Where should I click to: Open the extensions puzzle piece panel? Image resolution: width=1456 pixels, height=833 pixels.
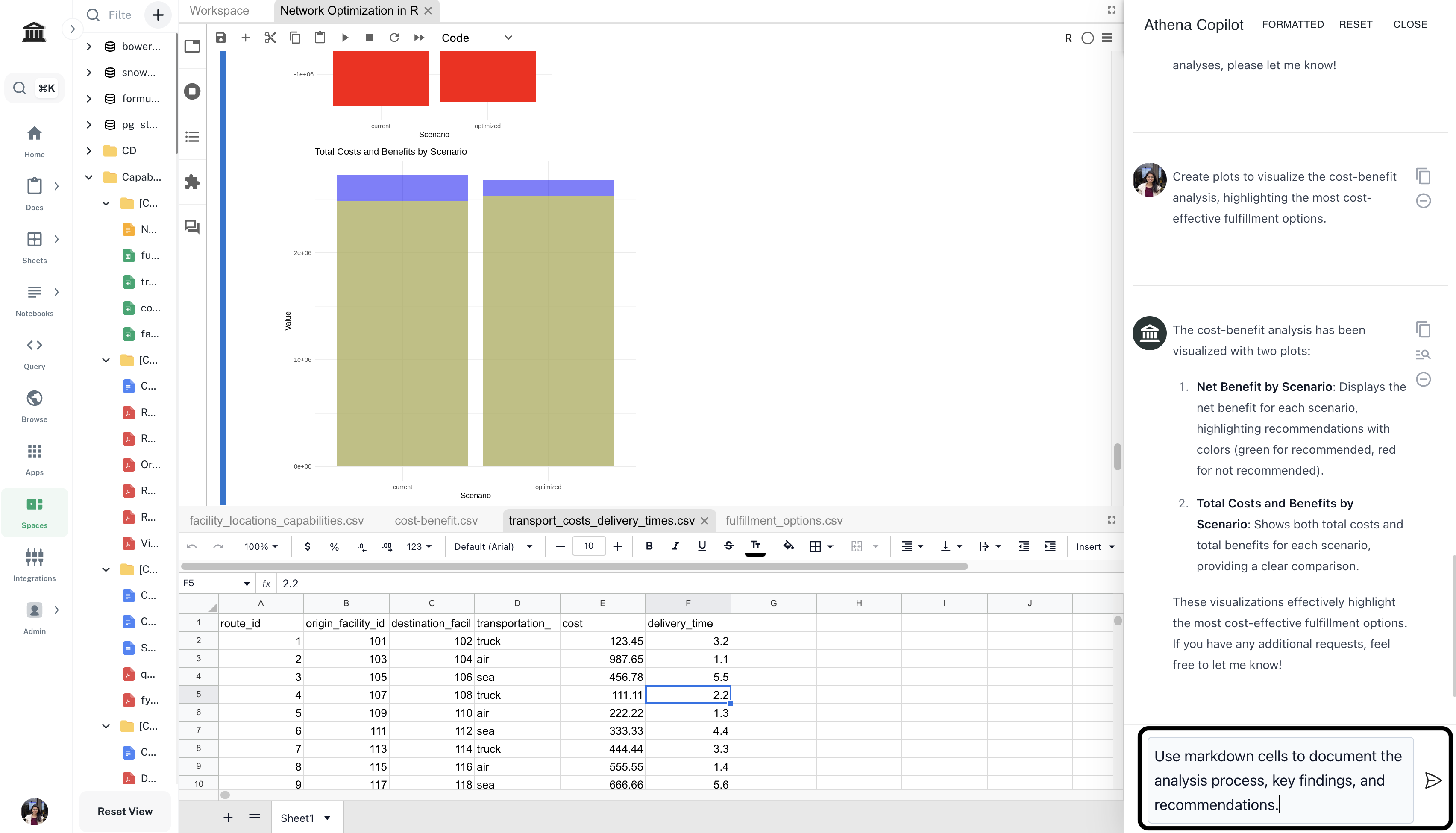(x=192, y=182)
